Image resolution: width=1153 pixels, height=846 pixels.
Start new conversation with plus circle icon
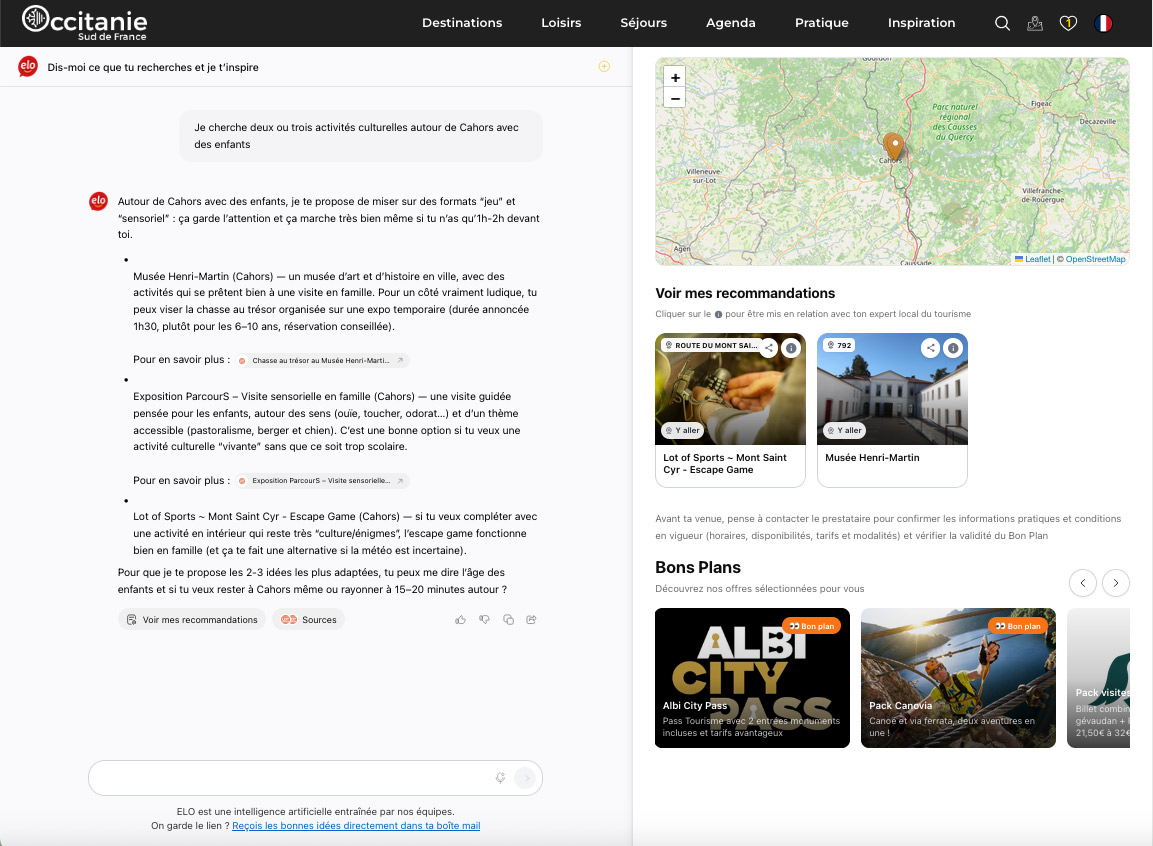click(x=604, y=66)
